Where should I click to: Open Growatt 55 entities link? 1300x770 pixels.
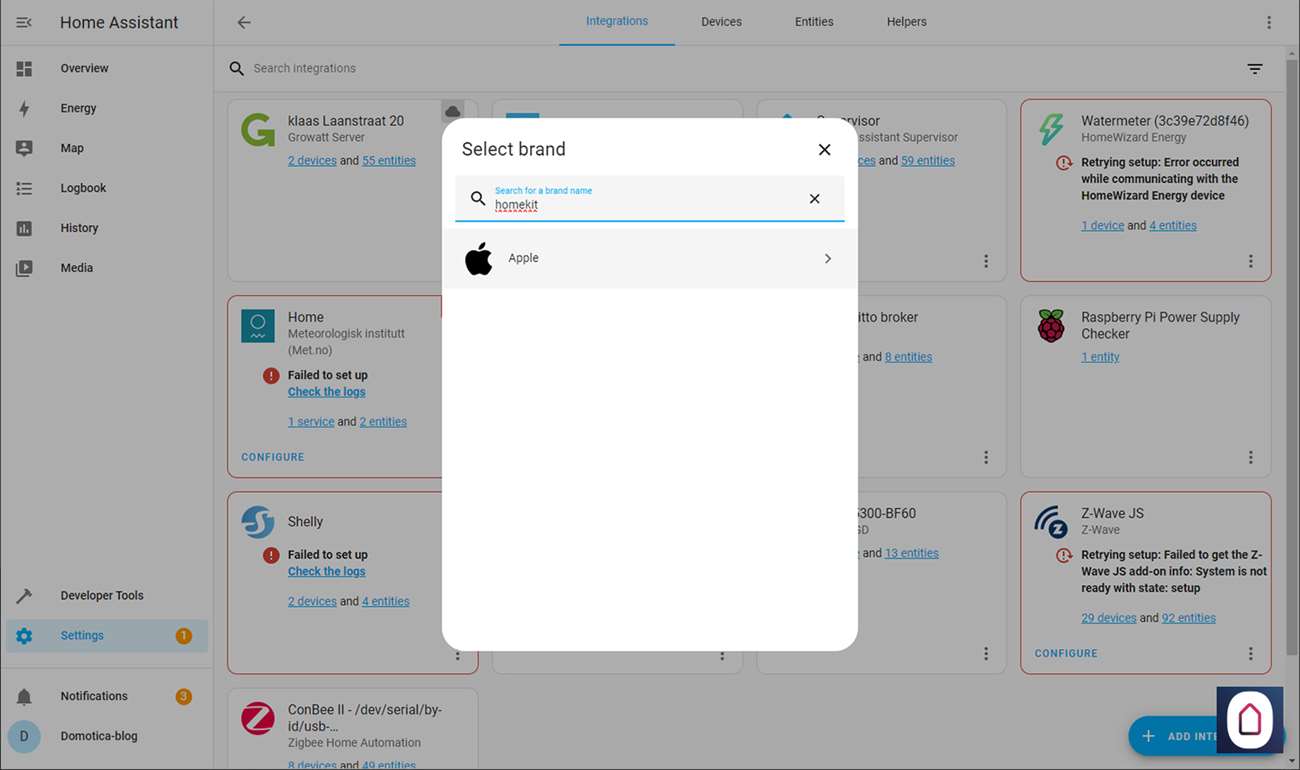(x=389, y=160)
